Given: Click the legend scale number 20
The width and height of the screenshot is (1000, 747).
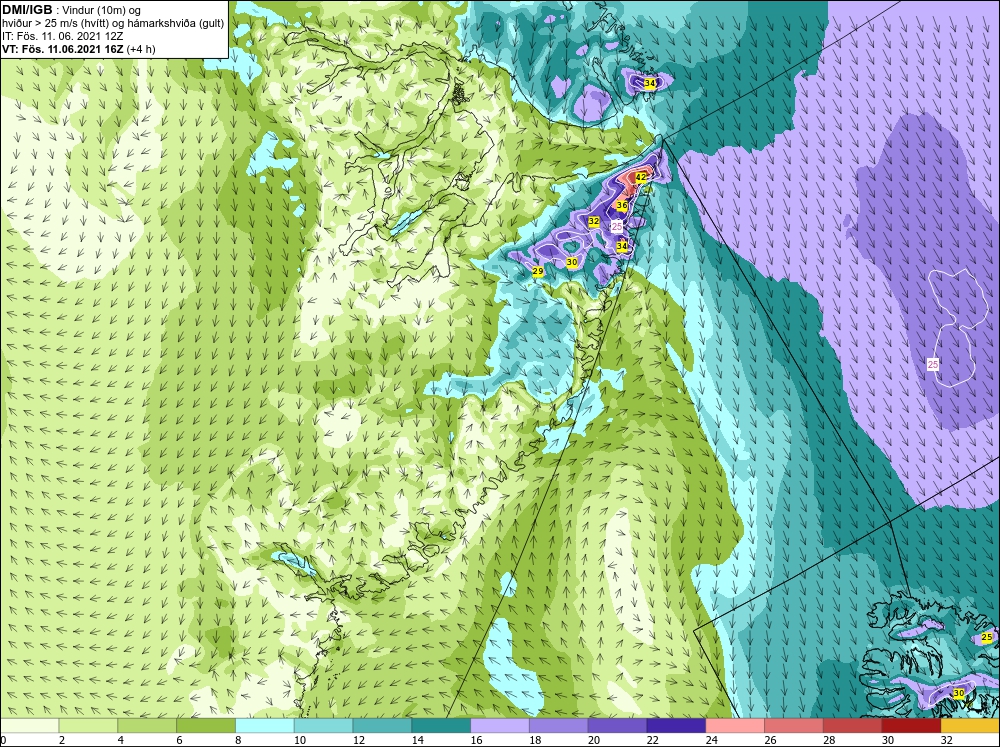Looking at the screenshot, I should [x=594, y=740].
